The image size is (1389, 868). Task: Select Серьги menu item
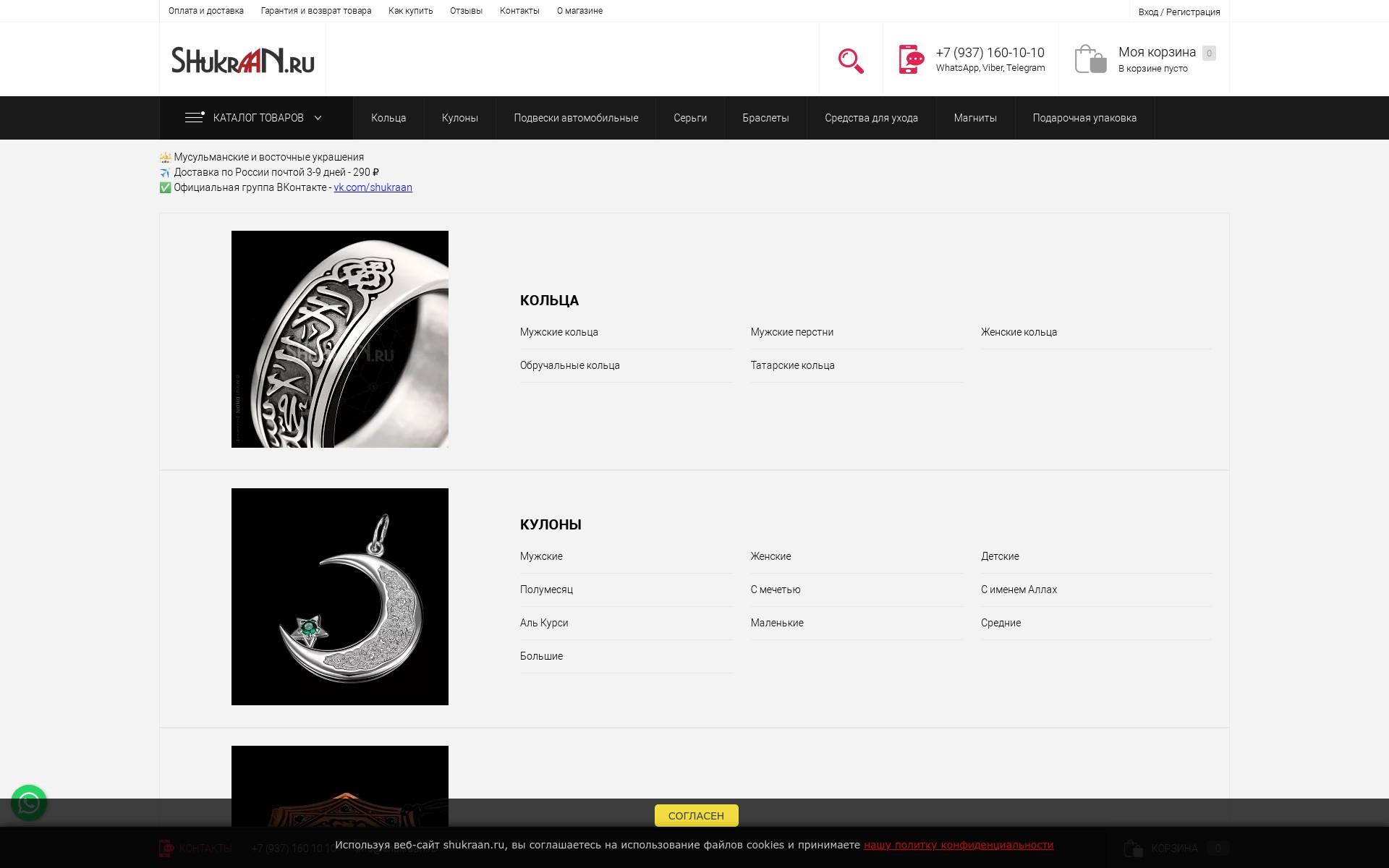point(690,118)
